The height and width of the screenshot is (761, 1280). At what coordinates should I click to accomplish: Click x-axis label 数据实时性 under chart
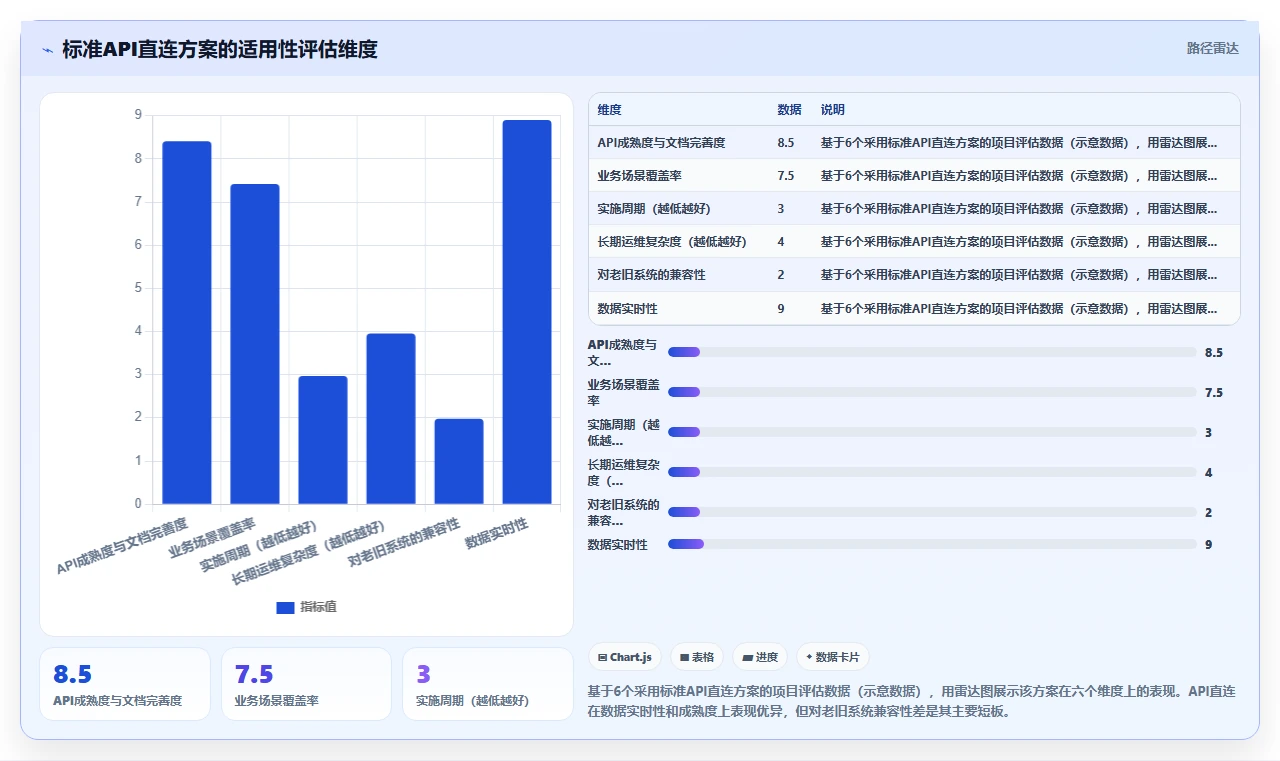[497, 534]
